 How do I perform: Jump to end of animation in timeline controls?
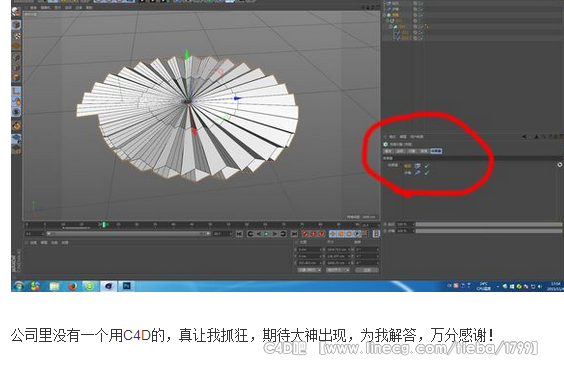click(x=294, y=234)
